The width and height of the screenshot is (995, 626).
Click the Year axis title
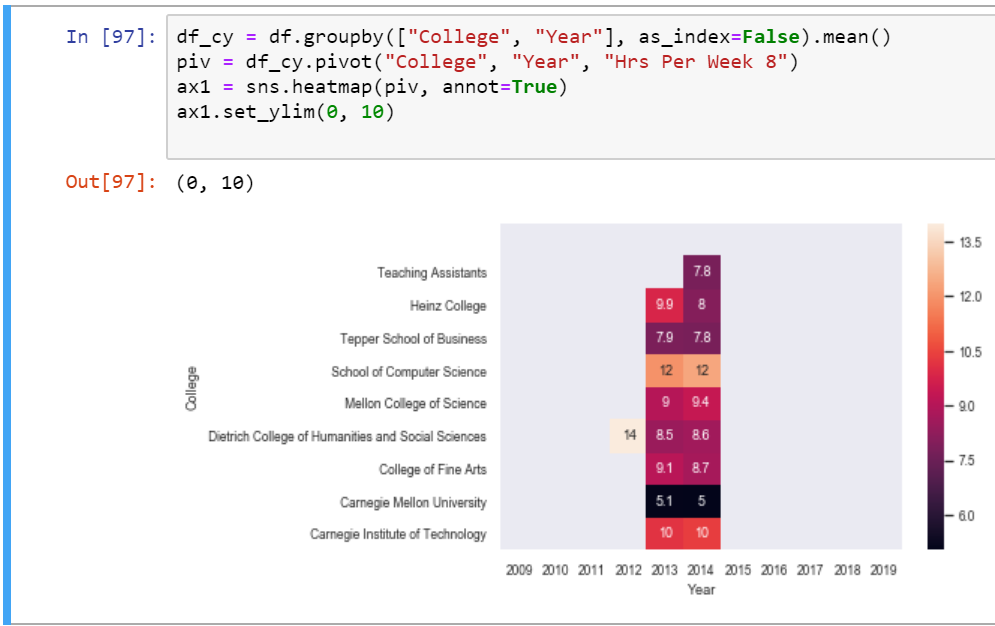[701, 590]
